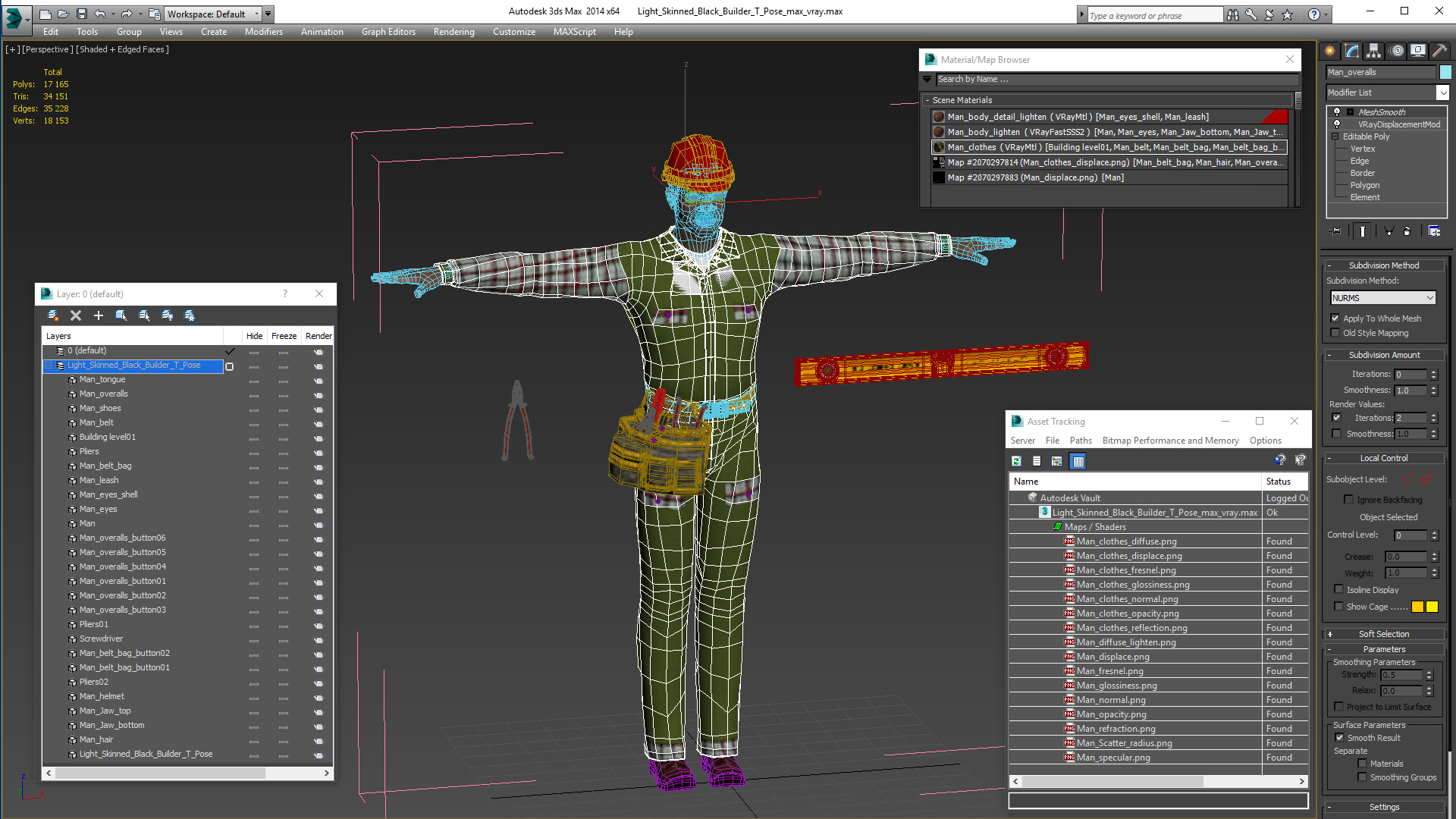Click Configure Modifier Sets icon
The height and width of the screenshot is (819, 1456).
[x=1434, y=231]
